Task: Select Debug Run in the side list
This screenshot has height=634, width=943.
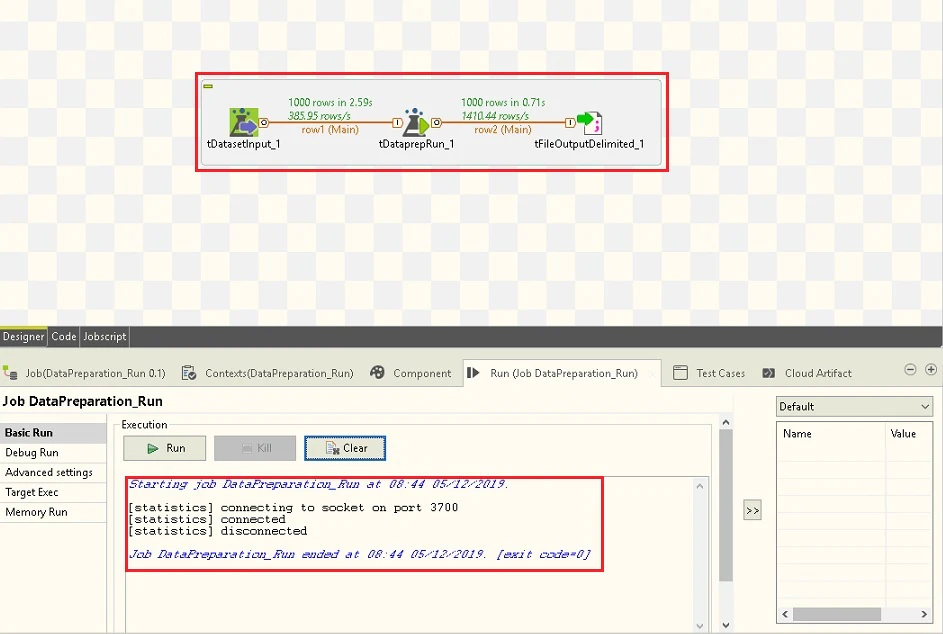Action: 53,452
